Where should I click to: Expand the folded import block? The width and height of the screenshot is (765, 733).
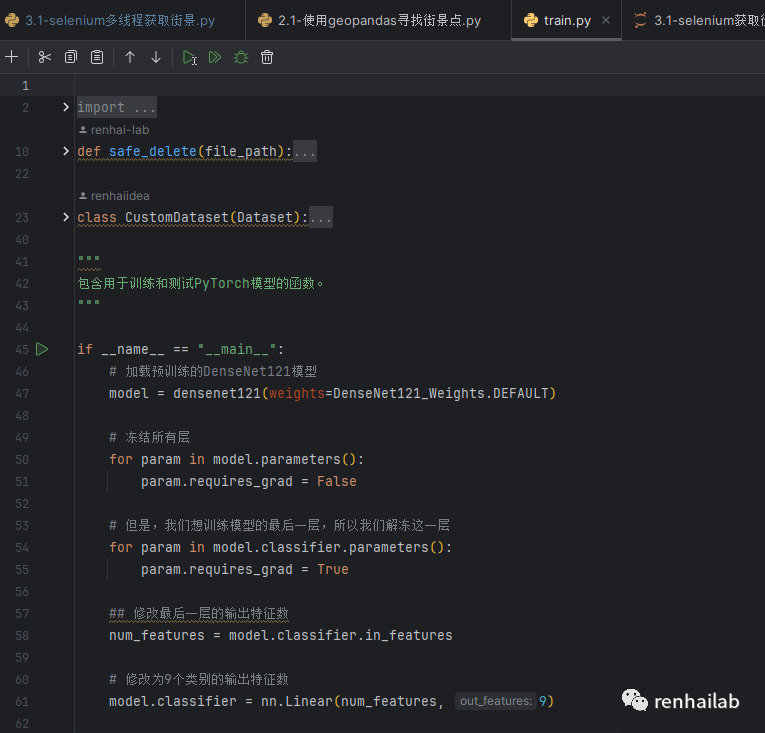(66, 107)
